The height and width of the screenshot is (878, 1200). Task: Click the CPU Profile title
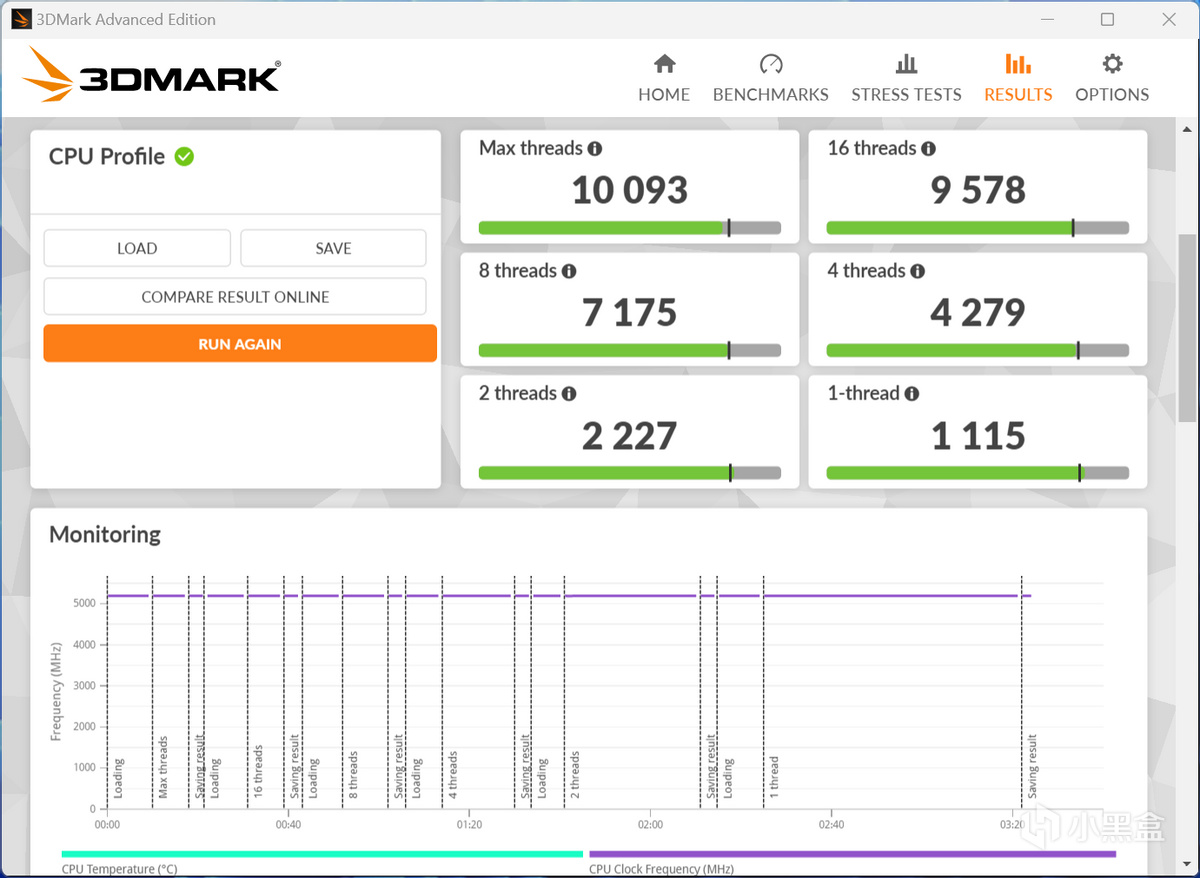107,156
